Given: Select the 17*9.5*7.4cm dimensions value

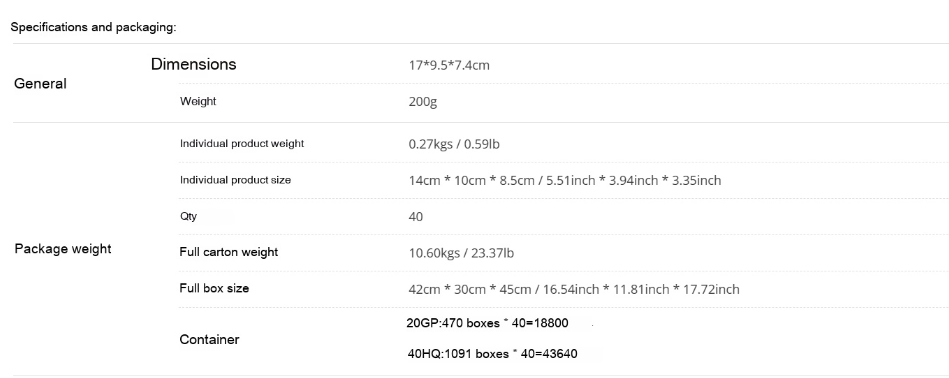Looking at the screenshot, I should (448, 65).
